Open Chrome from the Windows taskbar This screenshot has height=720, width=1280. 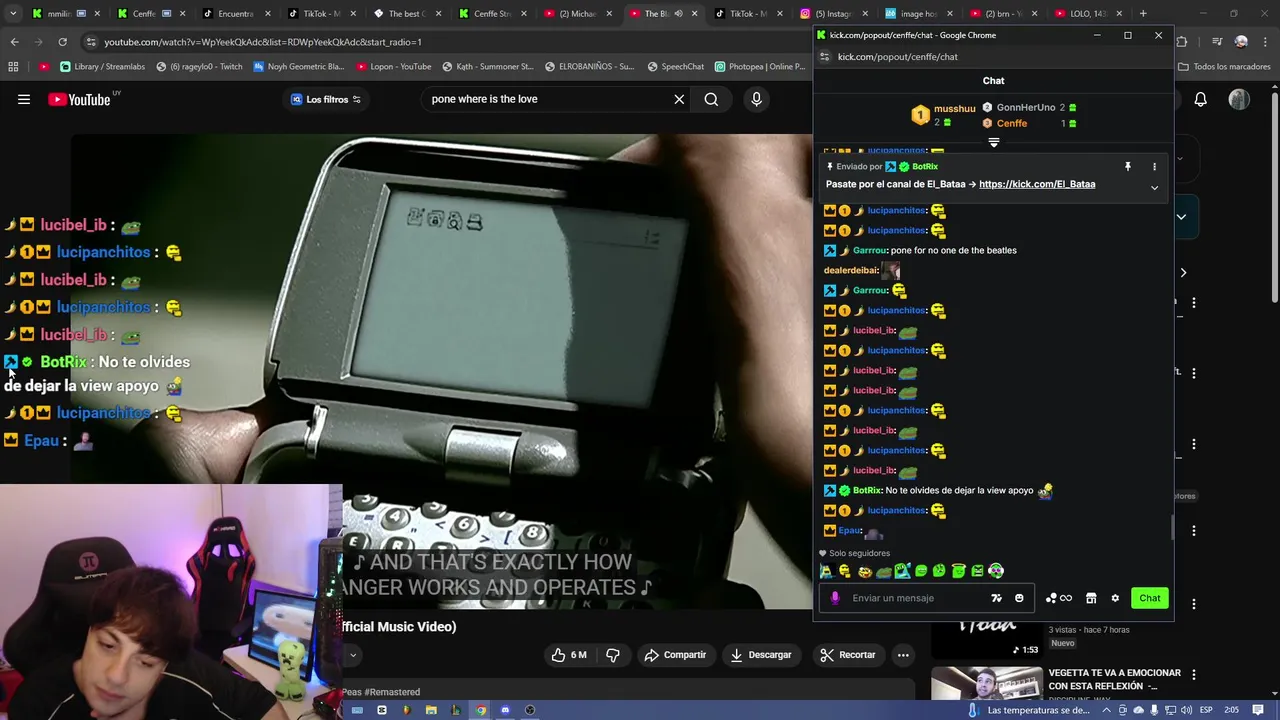[x=480, y=710]
